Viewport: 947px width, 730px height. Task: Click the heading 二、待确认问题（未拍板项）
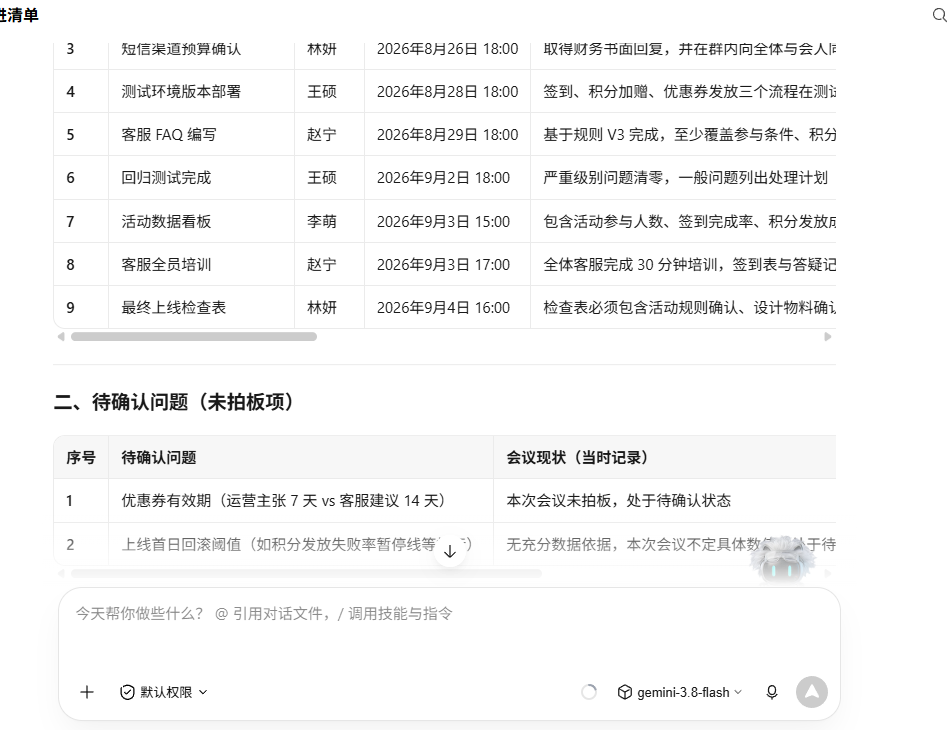point(173,402)
